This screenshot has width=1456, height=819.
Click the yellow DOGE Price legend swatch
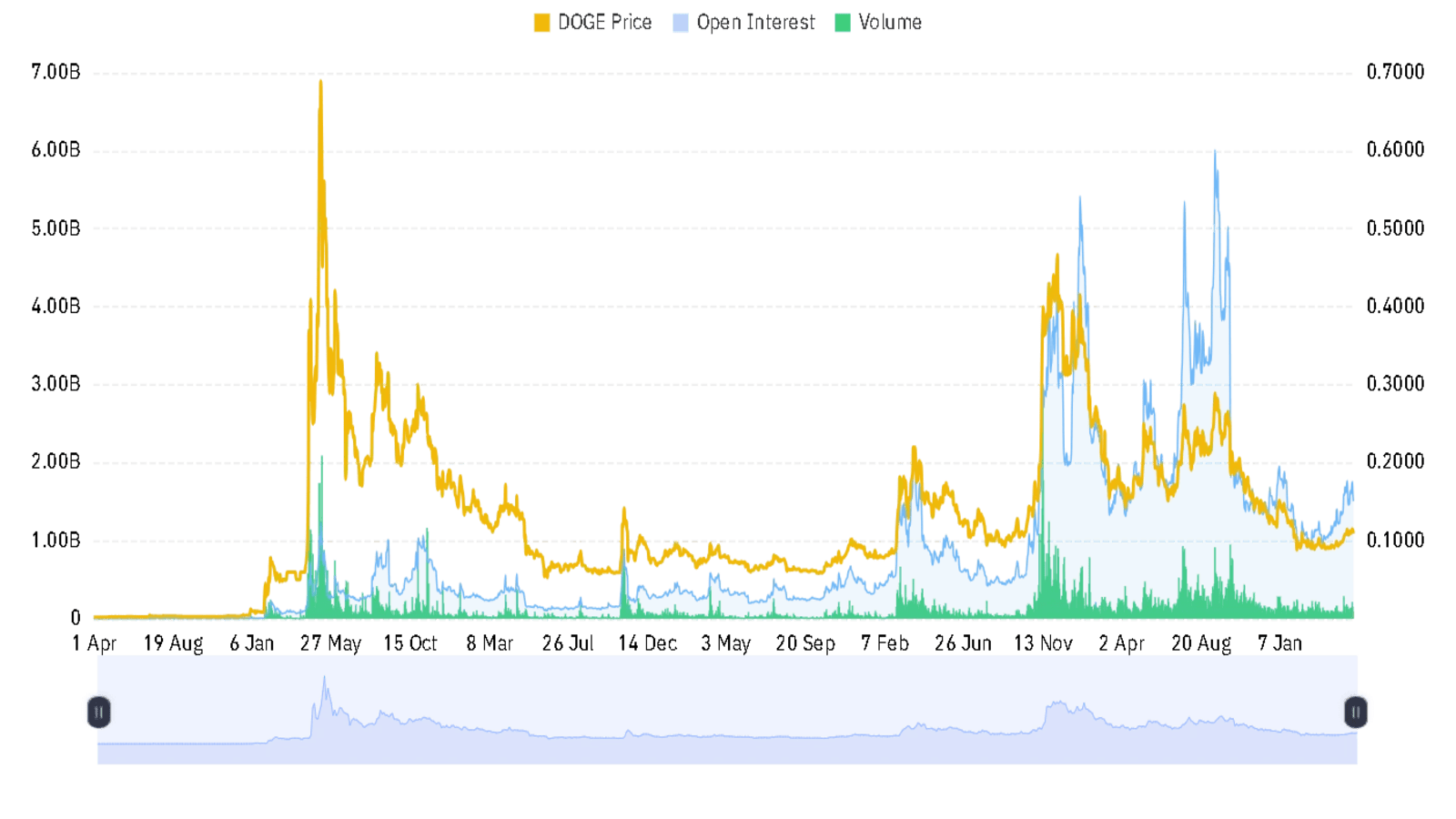point(541,23)
